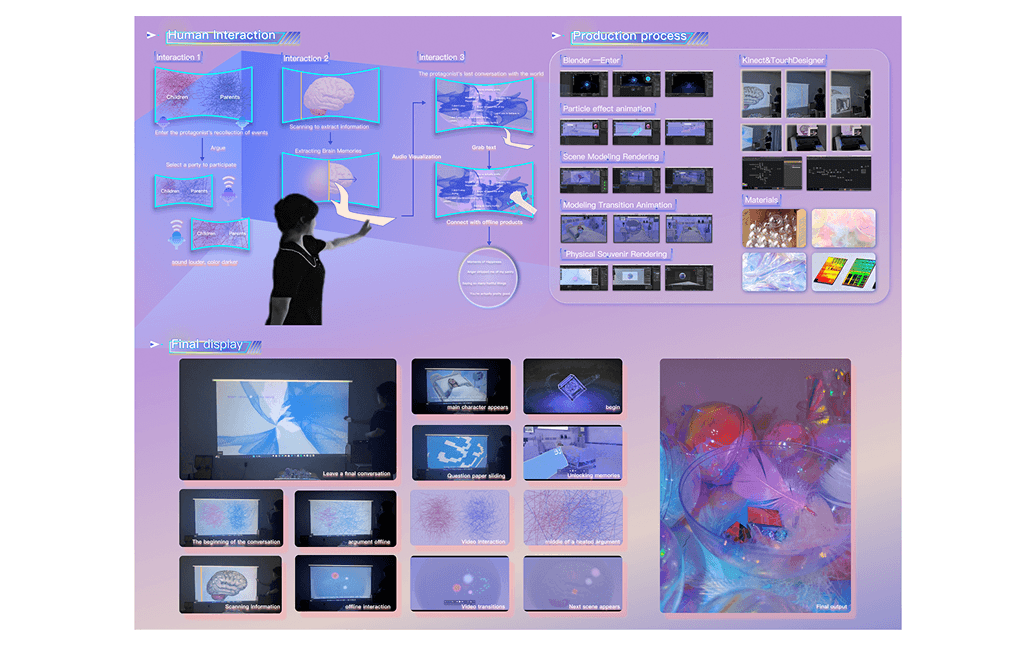Click the pastel pink material swatch under Materials
Image resolution: width=1035 pixels, height=646 pixels.
[844, 228]
